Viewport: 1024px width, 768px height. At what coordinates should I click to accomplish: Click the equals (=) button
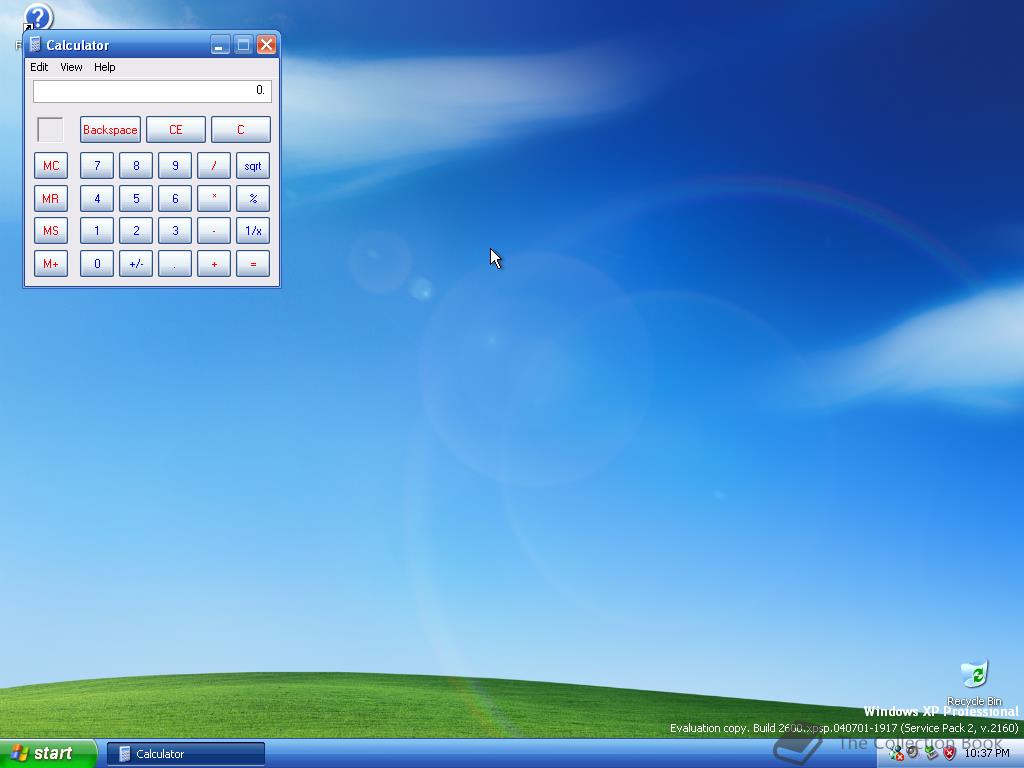pyautogui.click(x=253, y=263)
